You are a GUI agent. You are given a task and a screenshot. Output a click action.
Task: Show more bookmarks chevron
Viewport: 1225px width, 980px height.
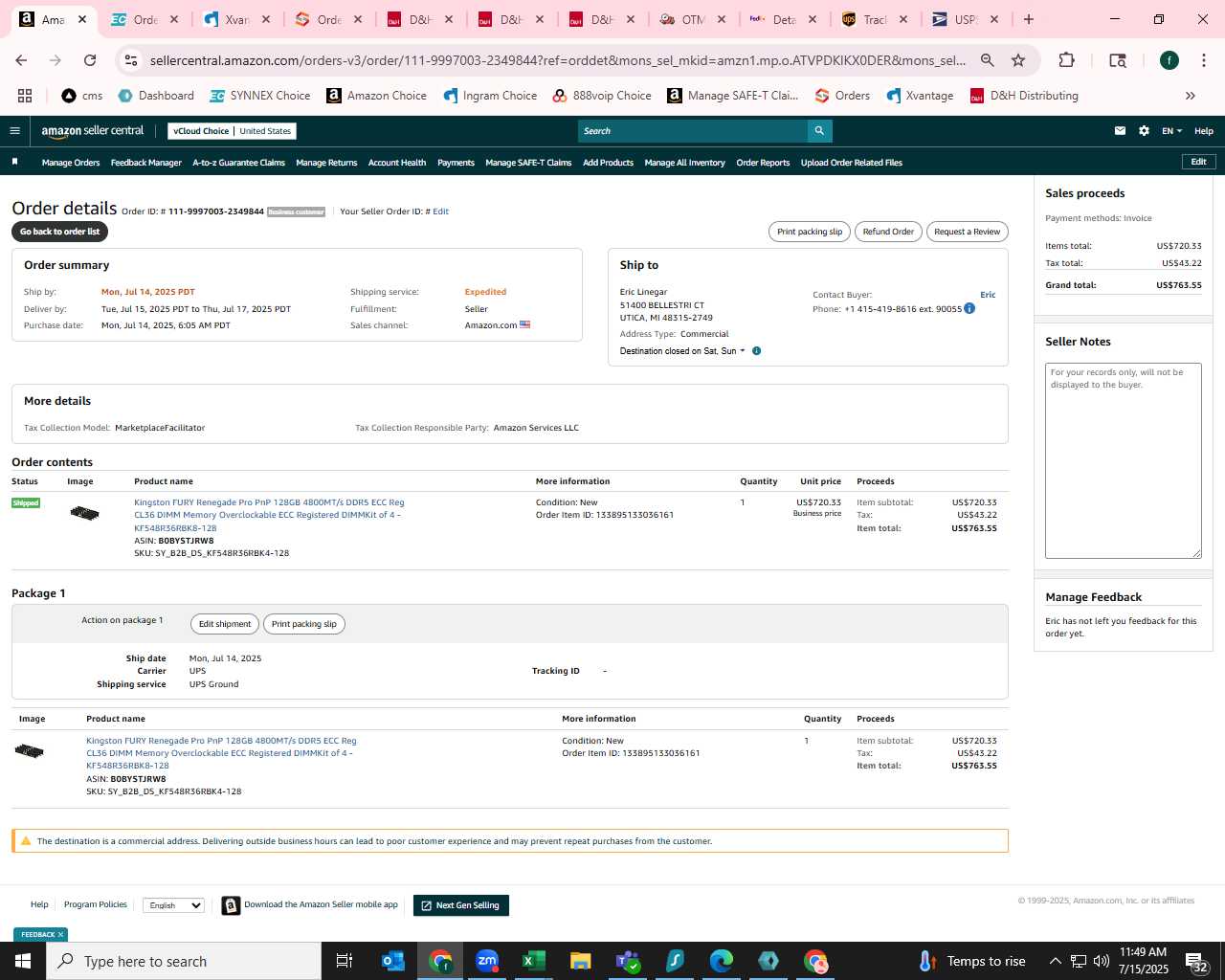[1190, 96]
